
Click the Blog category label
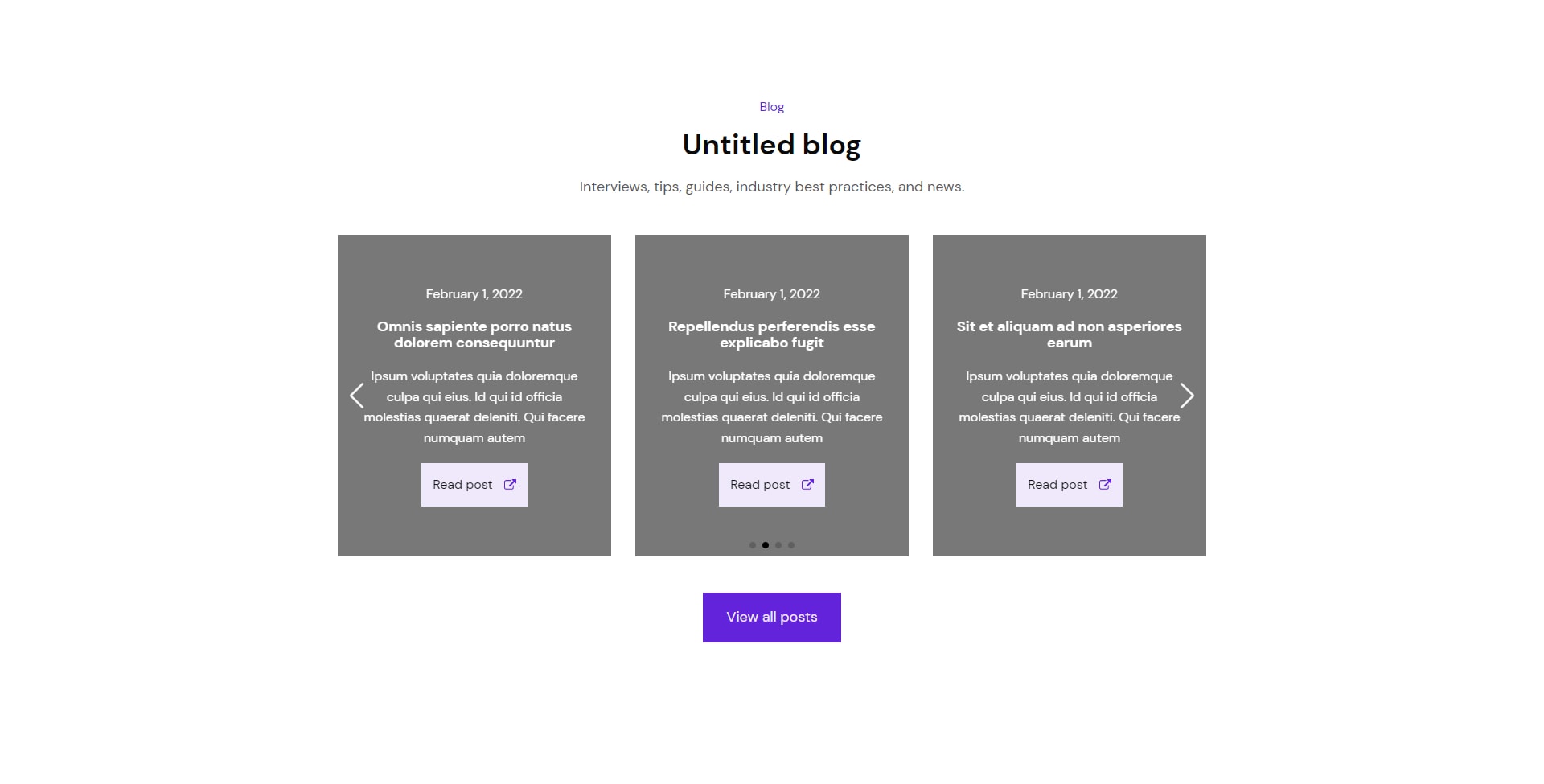[772, 107]
